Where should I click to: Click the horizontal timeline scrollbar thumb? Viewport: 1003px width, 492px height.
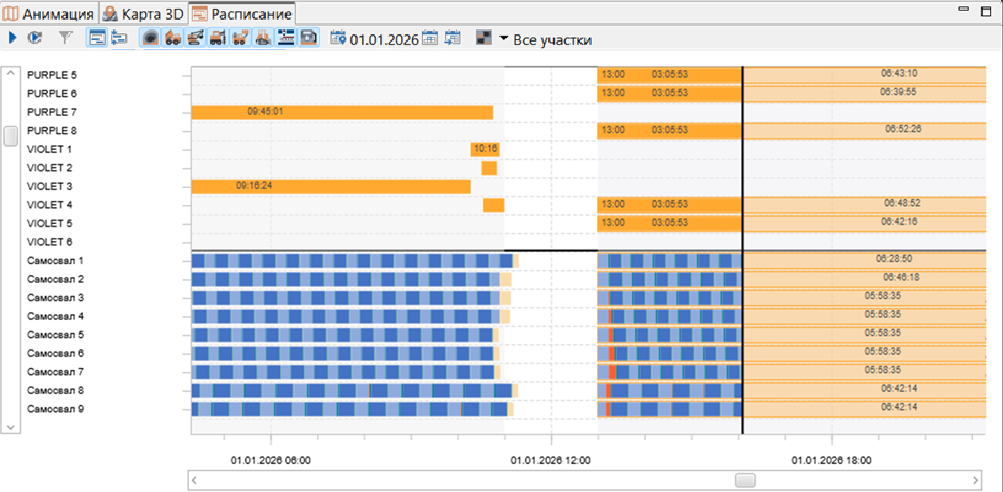(745, 480)
